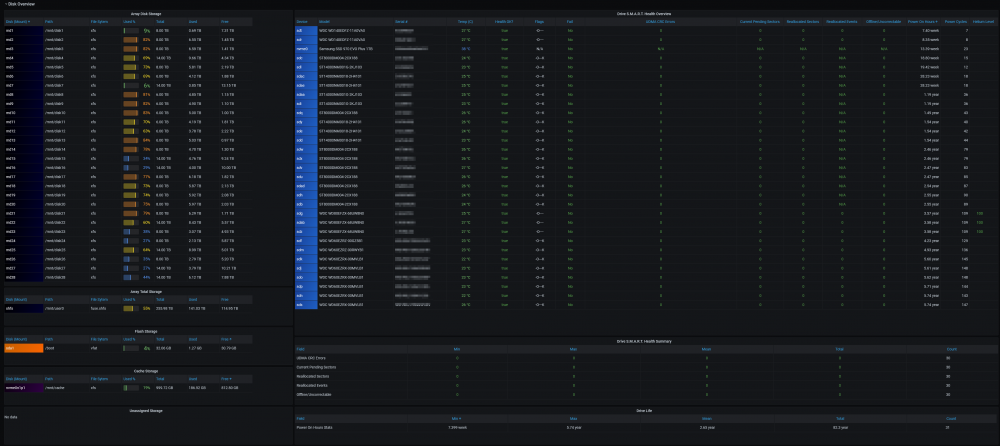Image resolution: width=1000 pixels, height=446 pixels.
Task: Sort SMART overview by UDMA CRC Errors column
Action: [661, 22]
